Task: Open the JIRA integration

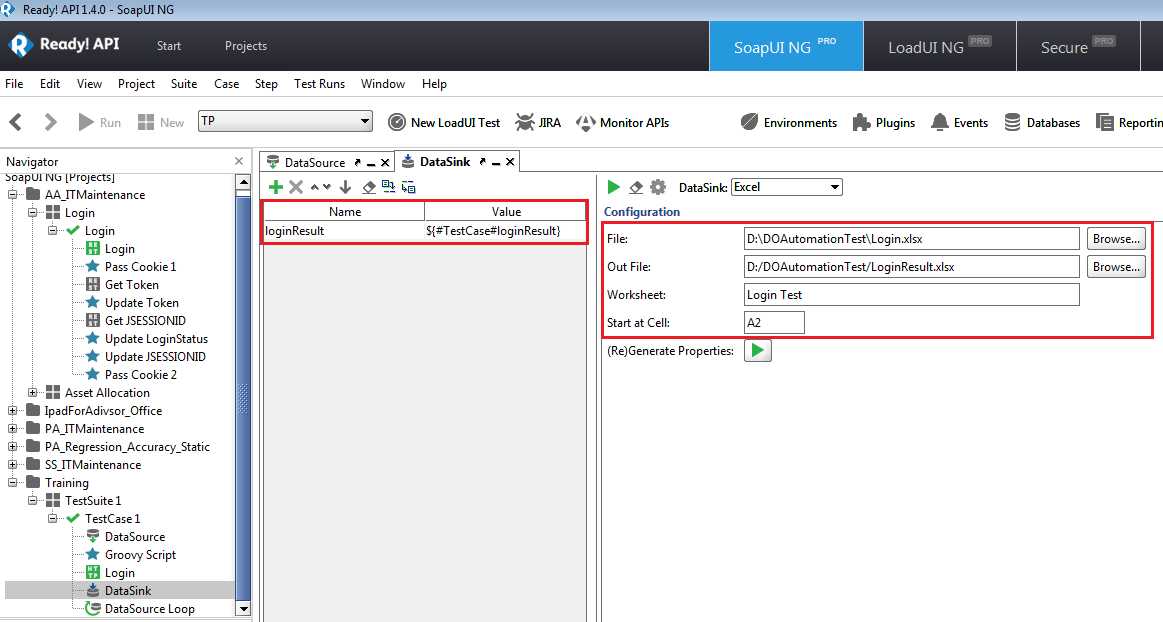Action: click(x=538, y=122)
